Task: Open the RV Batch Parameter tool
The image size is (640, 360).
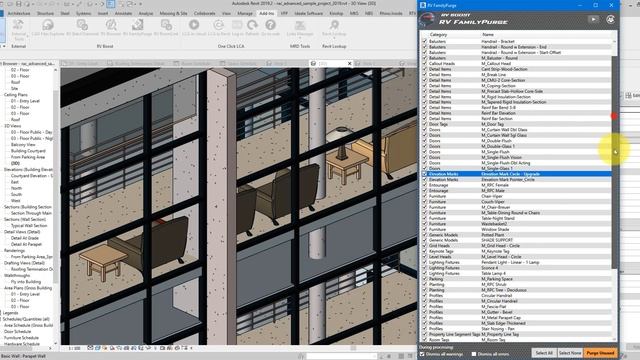Action: click(x=82, y=28)
